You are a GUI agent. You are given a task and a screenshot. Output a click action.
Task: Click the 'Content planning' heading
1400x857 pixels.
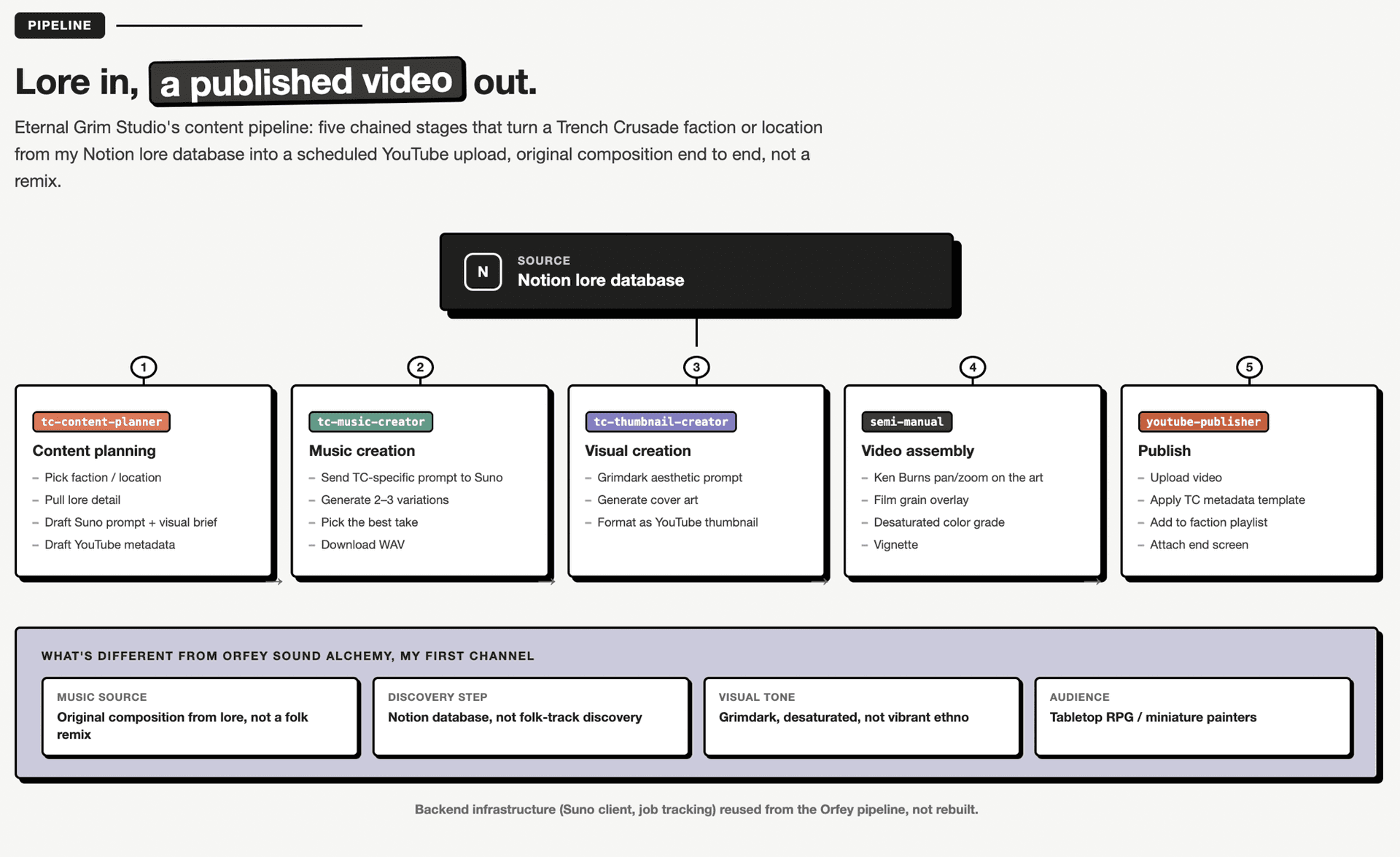[94, 451]
